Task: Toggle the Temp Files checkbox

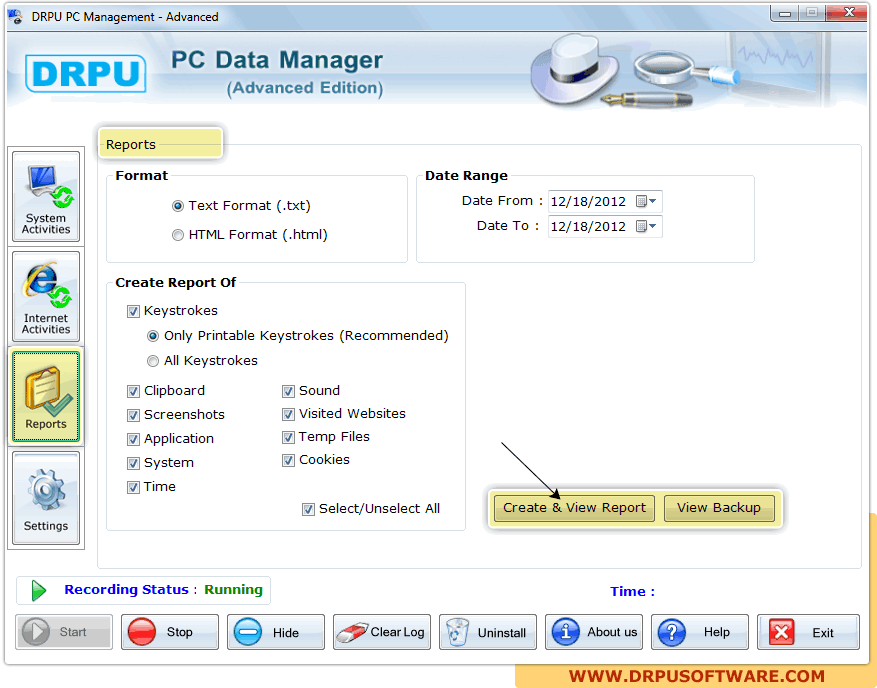Action: [x=288, y=437]
